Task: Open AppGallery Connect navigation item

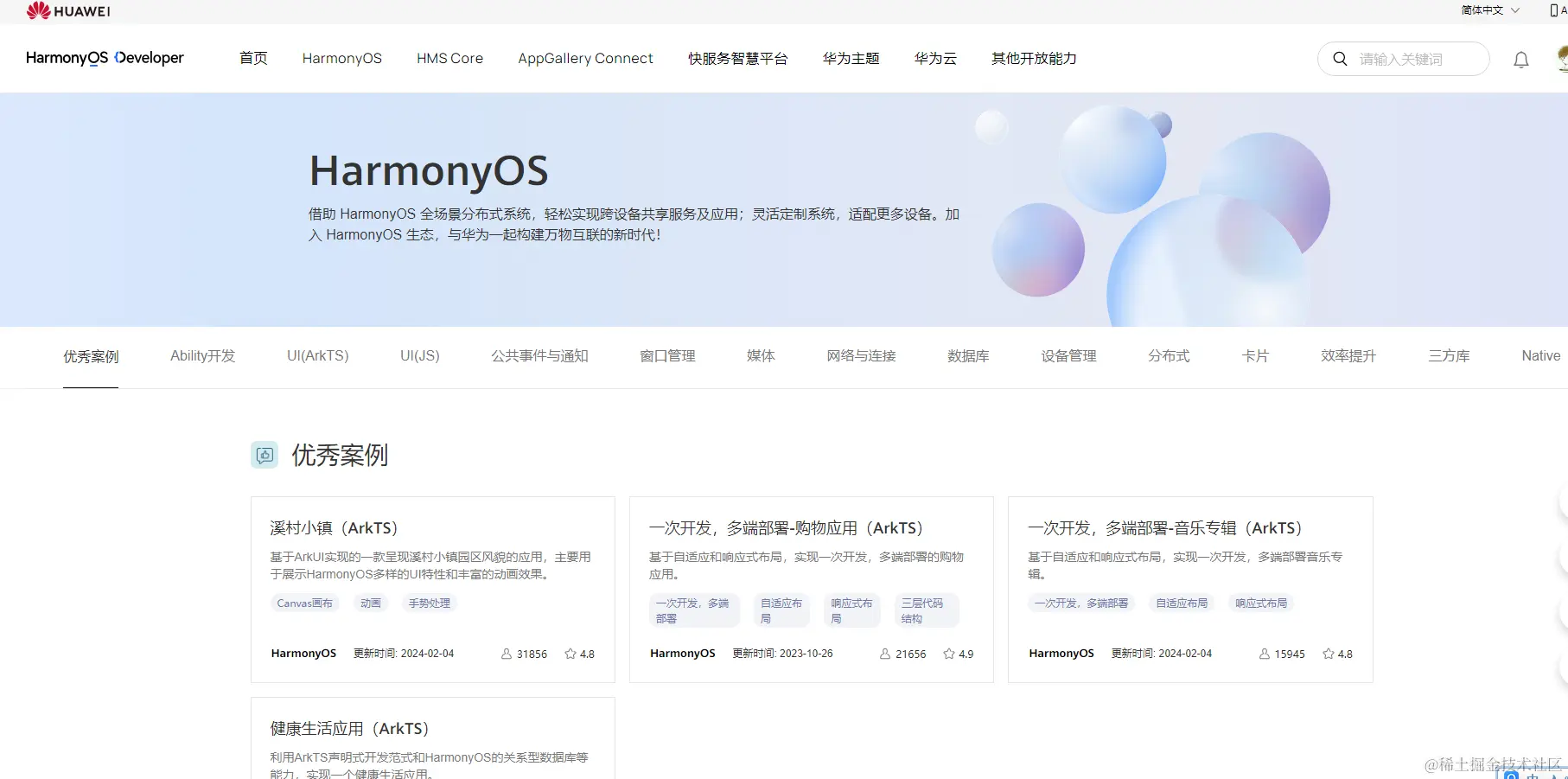Action: 585,58
